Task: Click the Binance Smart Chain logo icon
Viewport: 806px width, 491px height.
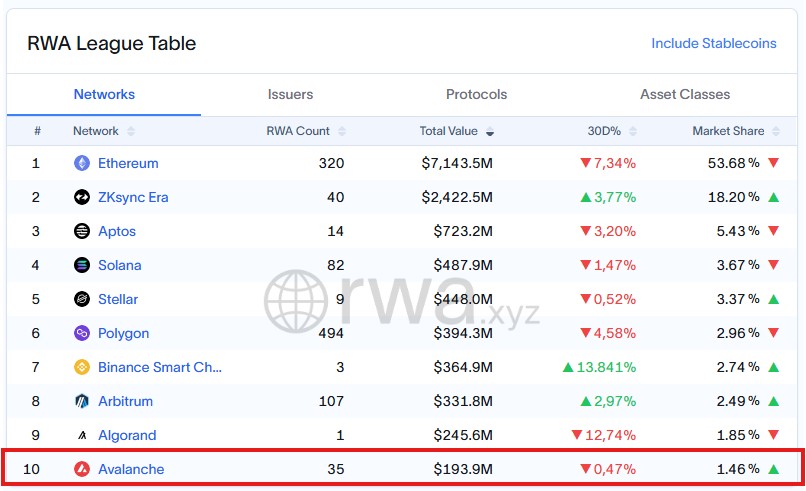Action: [82, 367]
